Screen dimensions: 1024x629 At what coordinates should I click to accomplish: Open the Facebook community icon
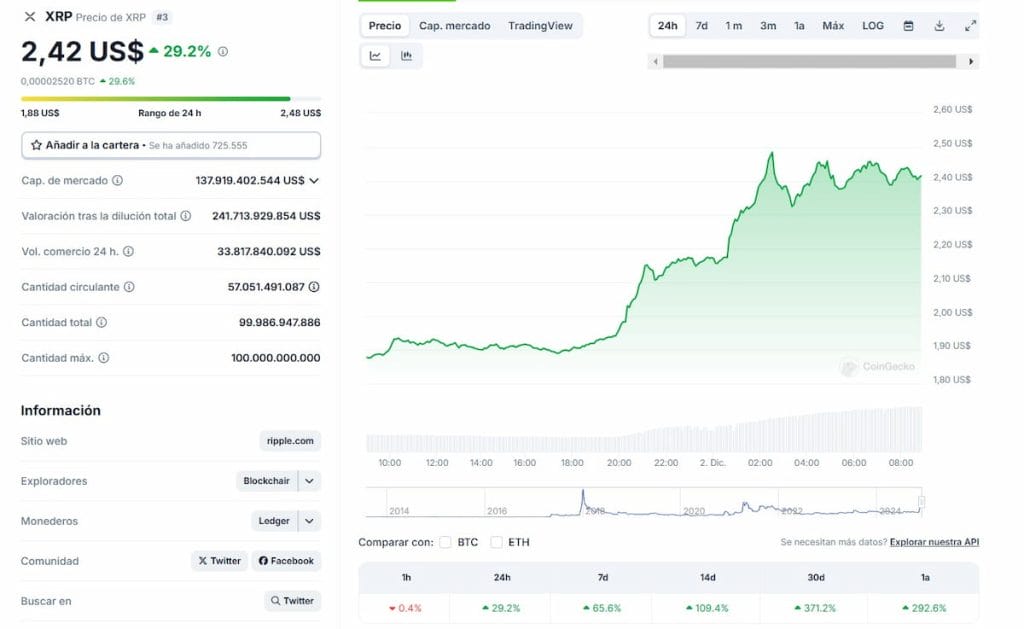(x=286, y=561)
